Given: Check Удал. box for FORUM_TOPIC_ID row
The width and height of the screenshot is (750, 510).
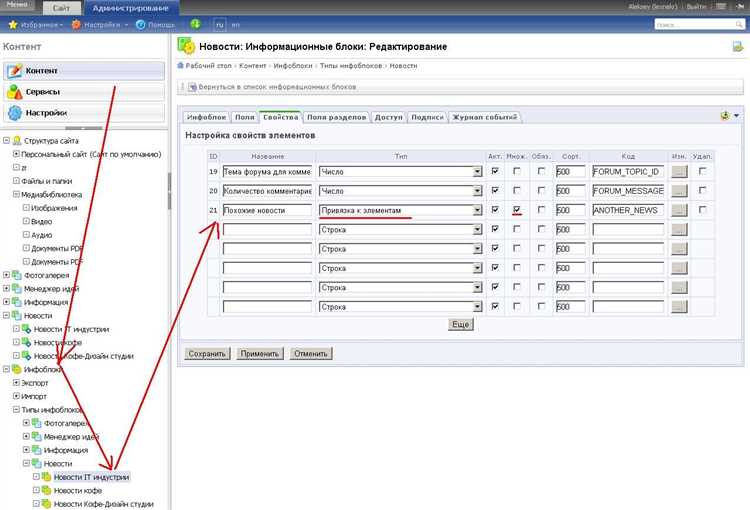Looking at the screenshot, I should tap(702, 171).
